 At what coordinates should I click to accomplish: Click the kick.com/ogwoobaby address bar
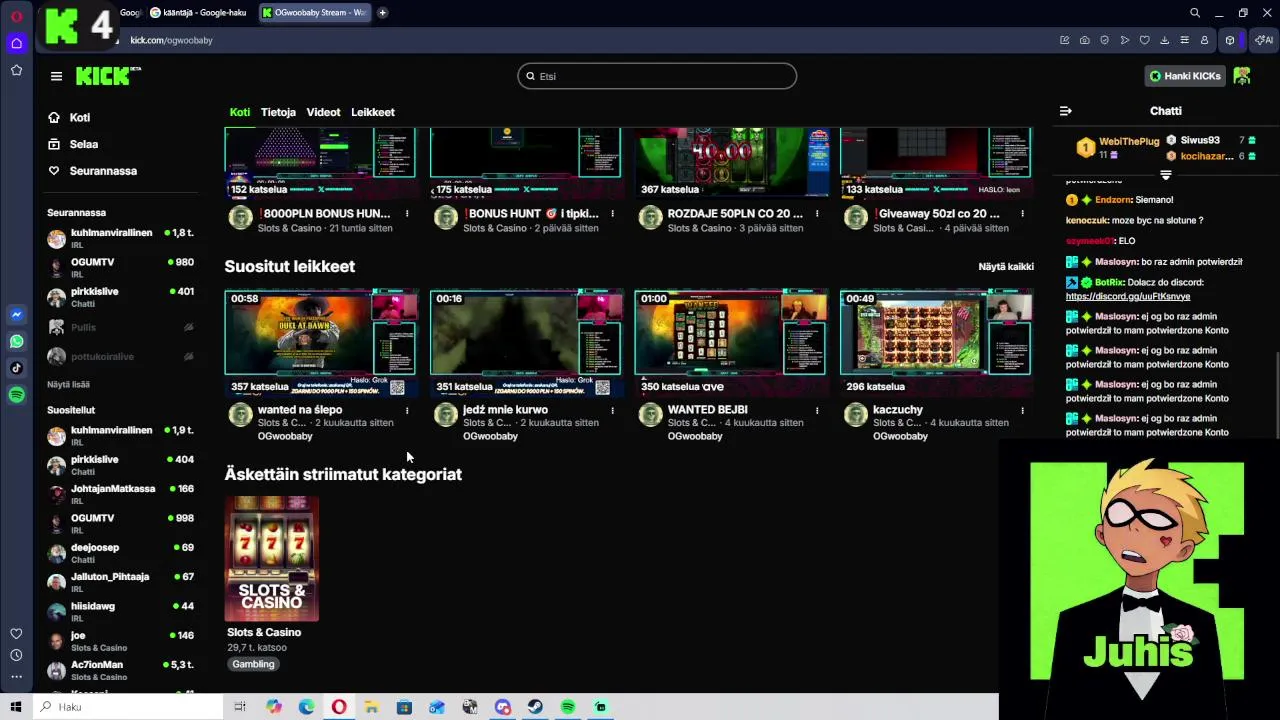tap(171, 40)
